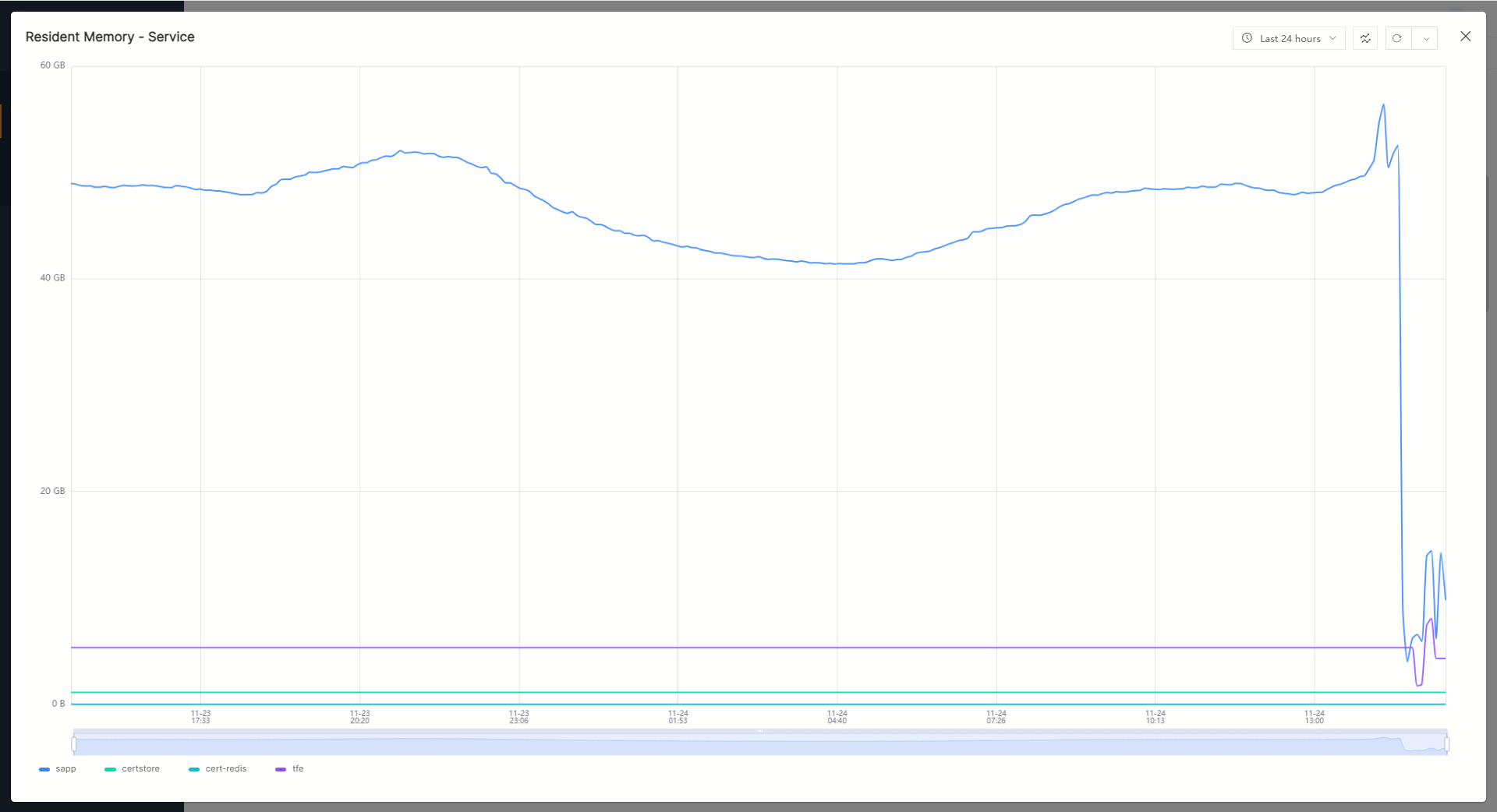Click the purple tfe legend color marker
This screenshot has height=812, width=1497.
coord(281,769)
